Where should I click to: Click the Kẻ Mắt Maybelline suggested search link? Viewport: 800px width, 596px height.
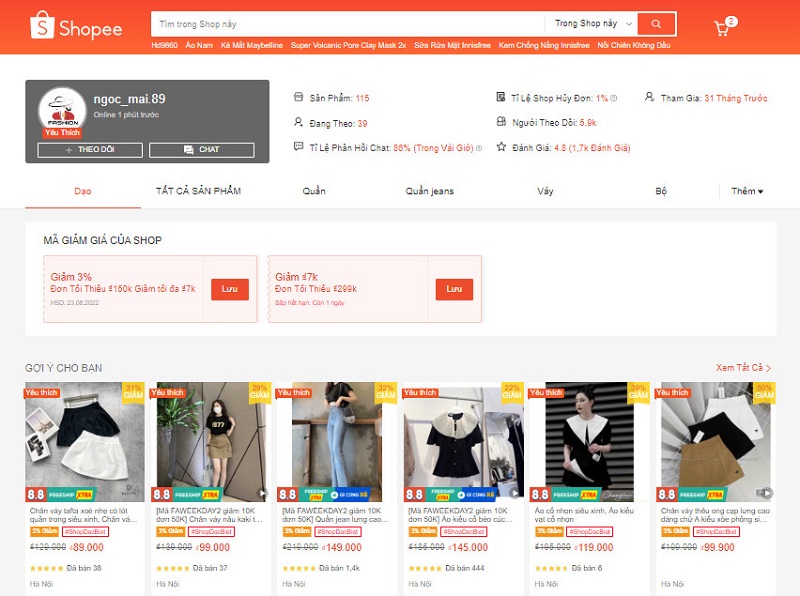(x=251, y=46)
